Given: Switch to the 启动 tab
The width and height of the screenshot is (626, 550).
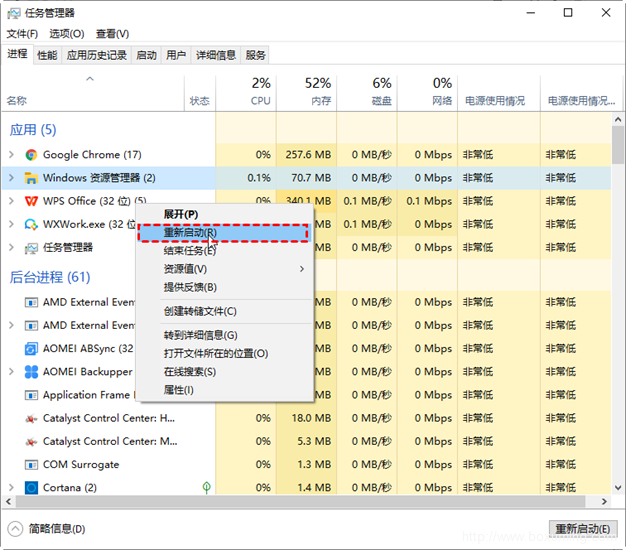Looking at the screenshot, I should [x=147, y=55].
